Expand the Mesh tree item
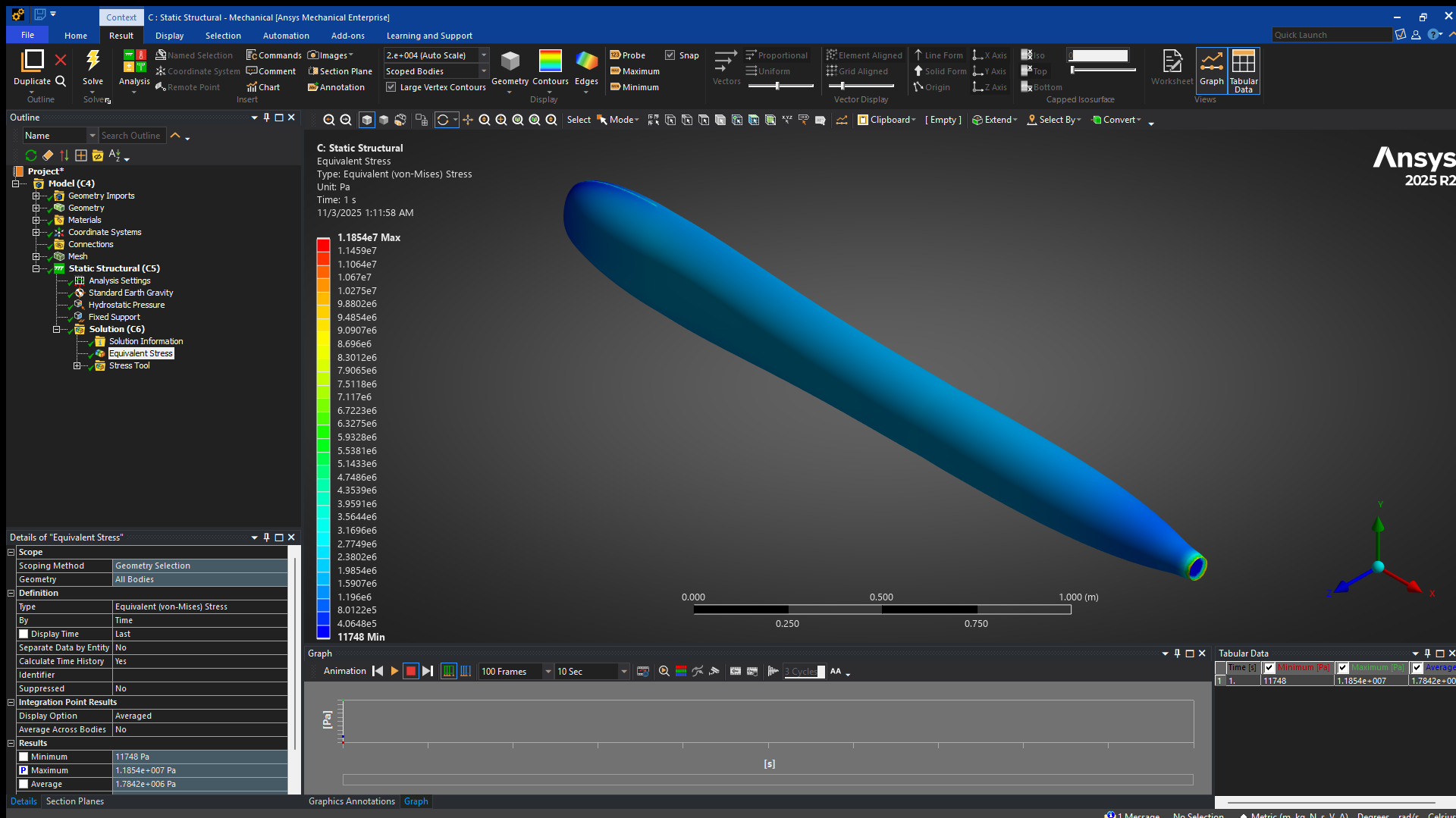Viewport: 1456px width, 818px height. pos(36,256)
